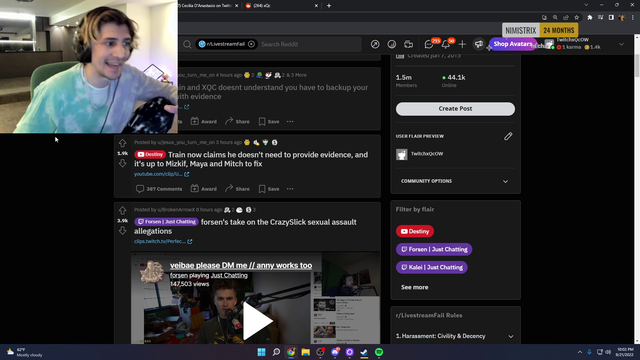Close the Cecilia D'Anastasio tab
The height and width of the screenshot is (360, 640).
[x=236, y=6]
